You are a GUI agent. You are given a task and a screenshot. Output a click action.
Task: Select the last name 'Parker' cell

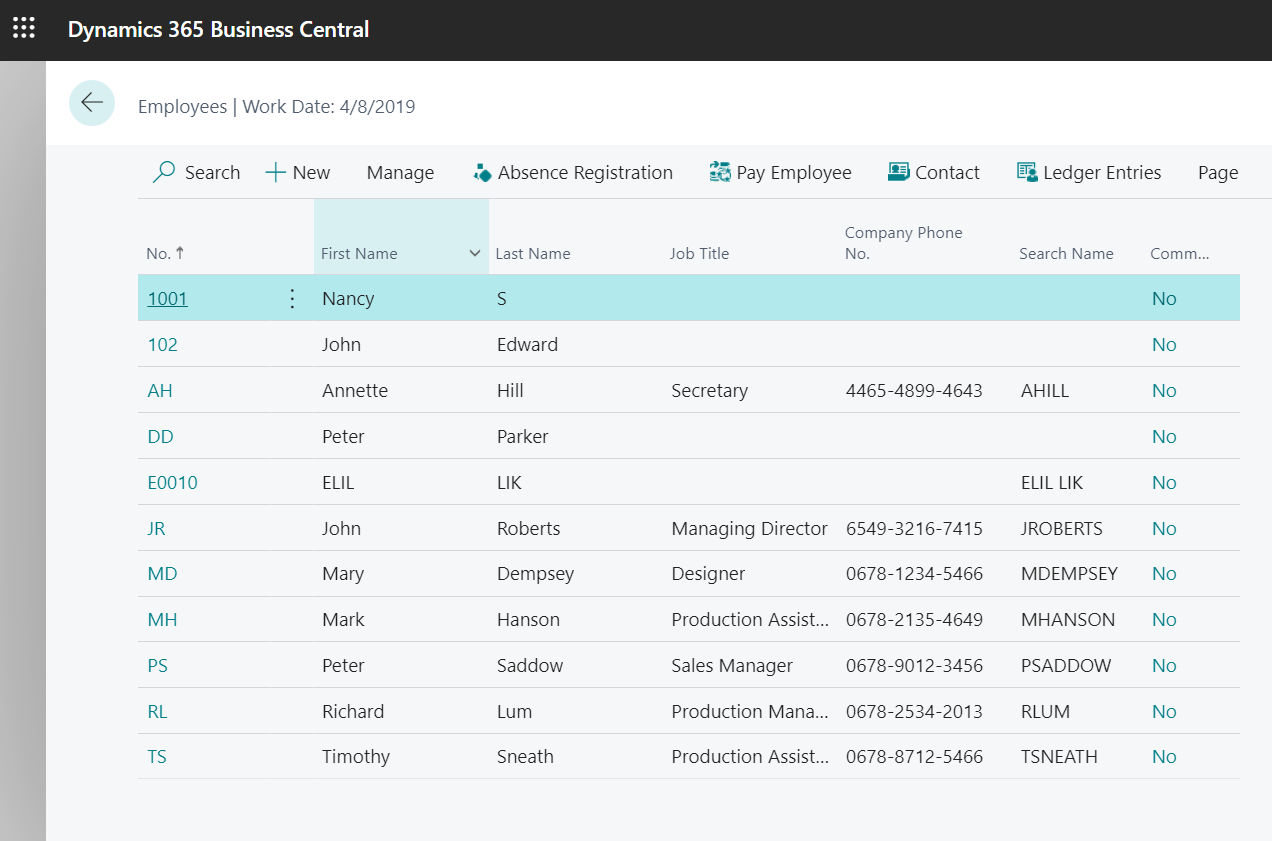(523, 437)
